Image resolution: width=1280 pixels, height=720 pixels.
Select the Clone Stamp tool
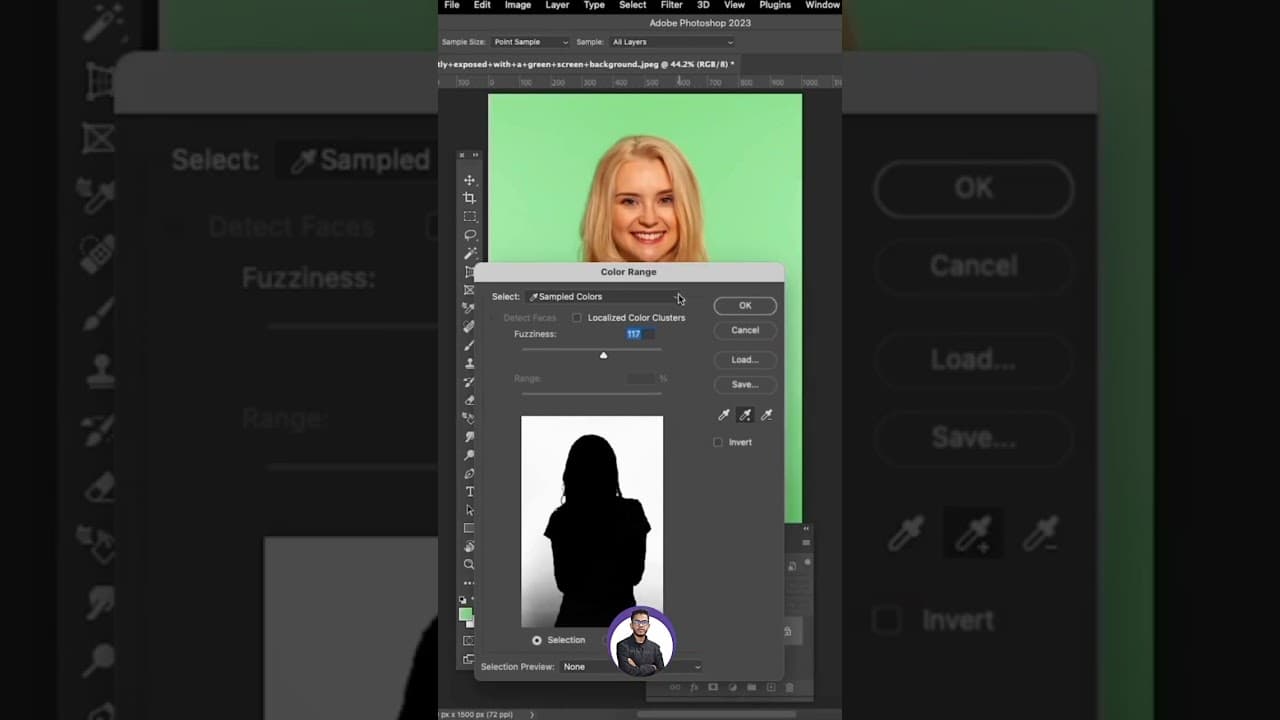click(469, 364)
